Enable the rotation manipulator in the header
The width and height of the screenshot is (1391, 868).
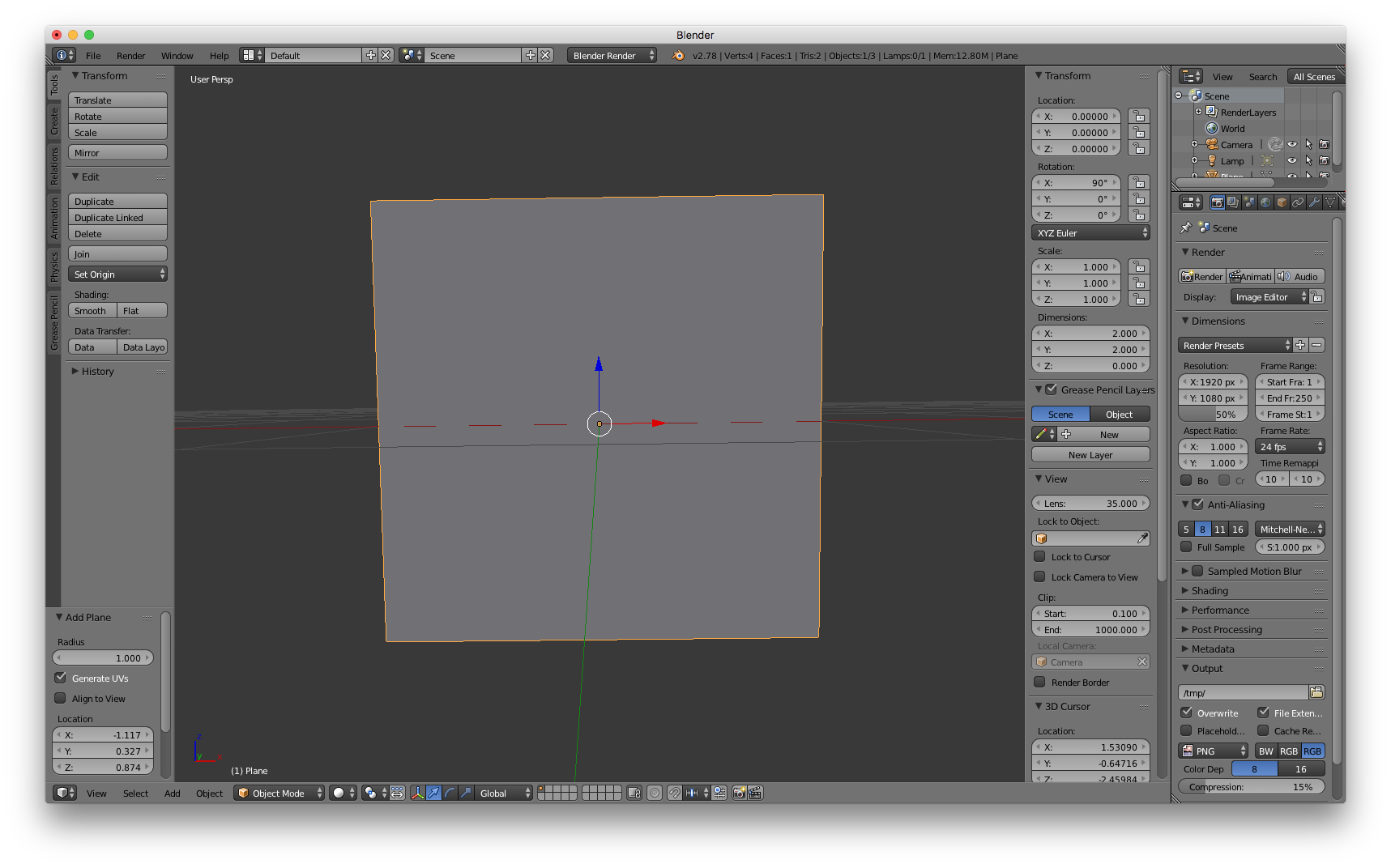(x=449, y=793)
